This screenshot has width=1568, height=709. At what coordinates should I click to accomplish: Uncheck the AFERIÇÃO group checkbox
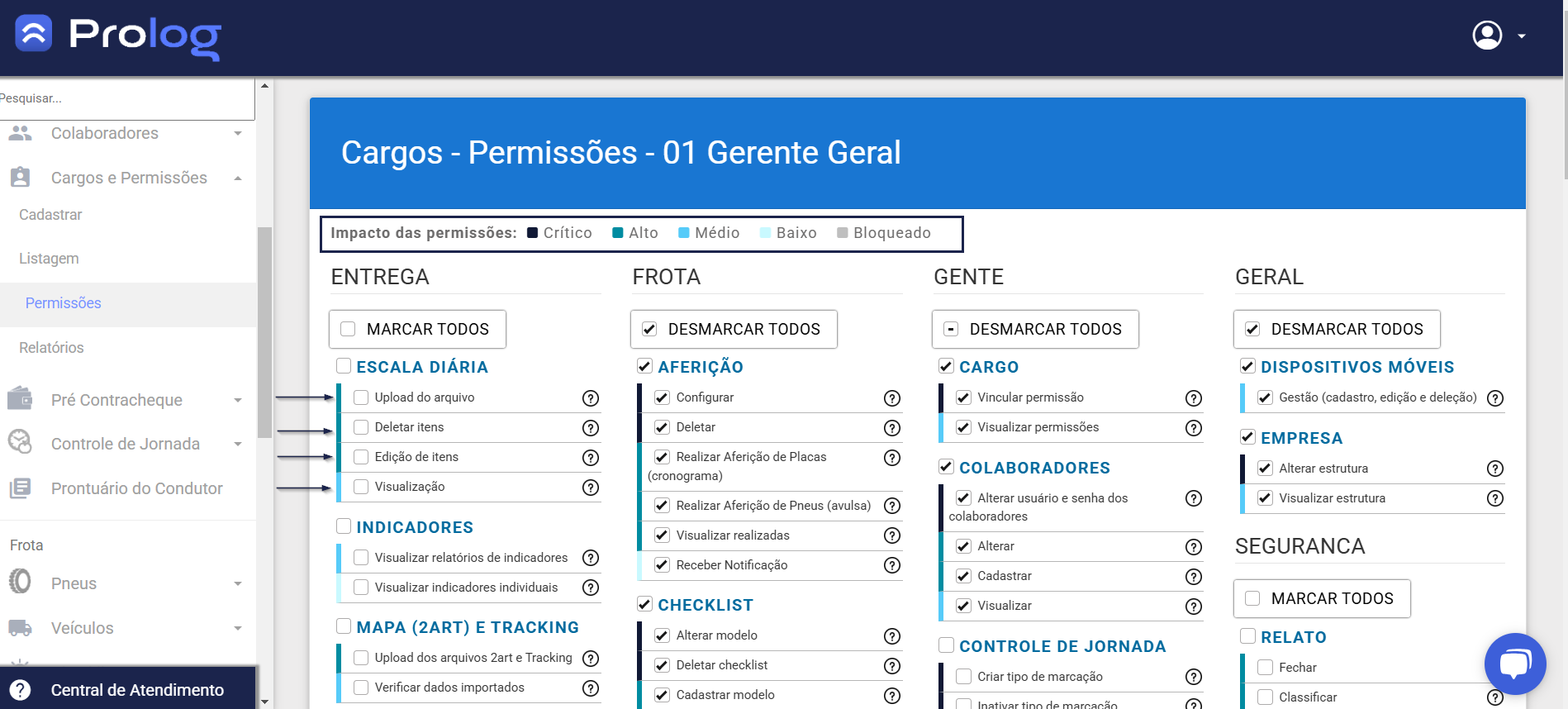coord(645,366)
